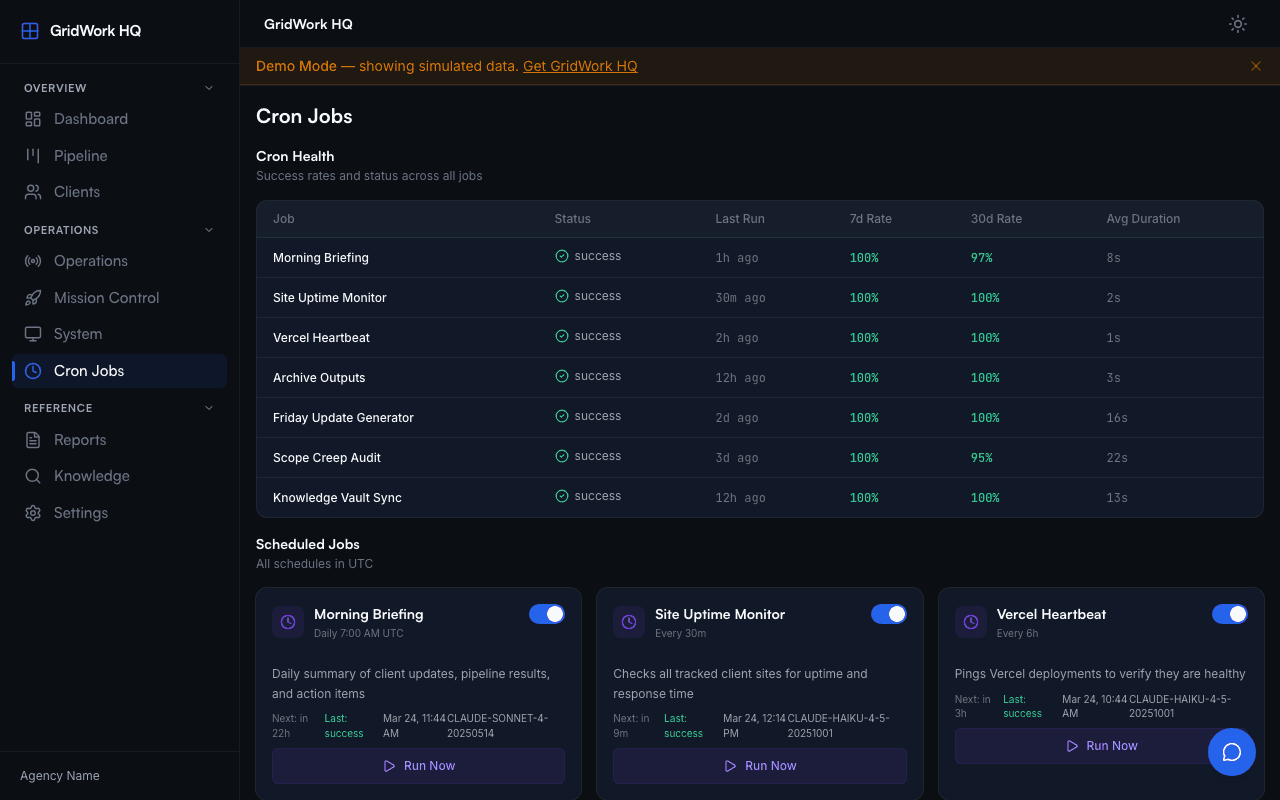Screen dimensions: 1280x800
Task: Click the Settings gear icon
Action: point(32,512)
